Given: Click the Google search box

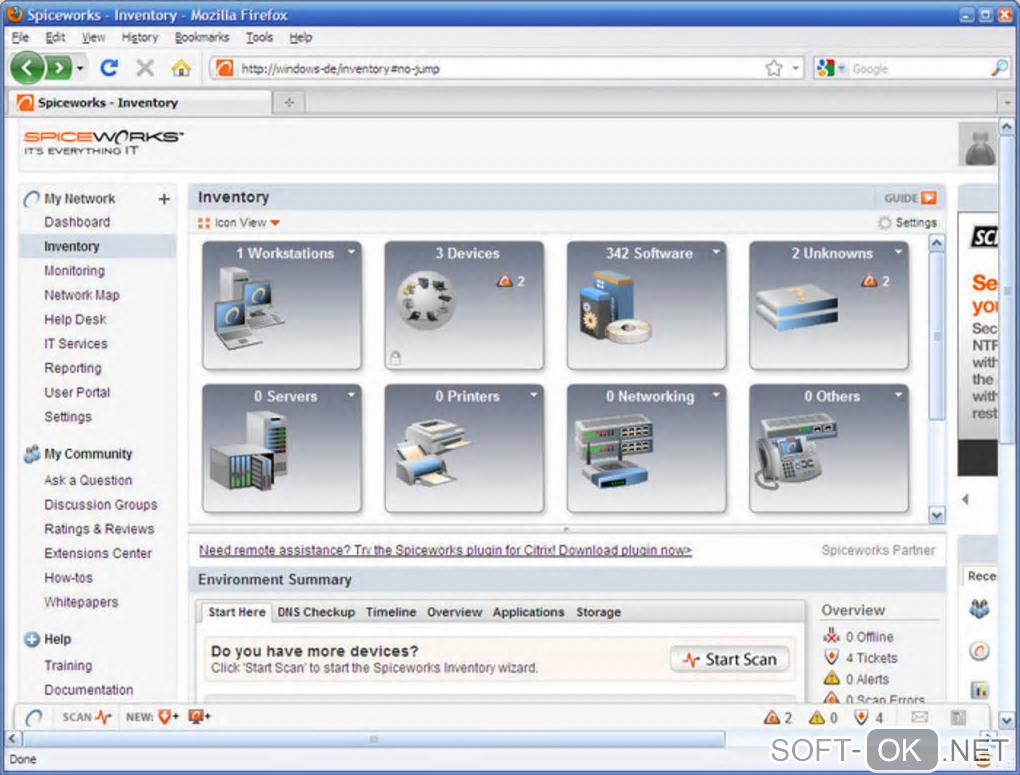Looking at the screenshot, I should (x=918, y=68).
